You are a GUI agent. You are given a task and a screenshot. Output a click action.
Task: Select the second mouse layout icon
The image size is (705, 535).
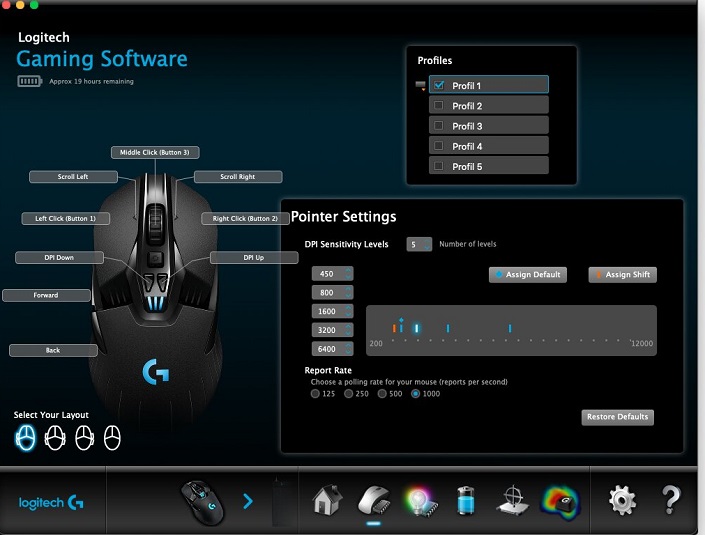coord(55,437)
